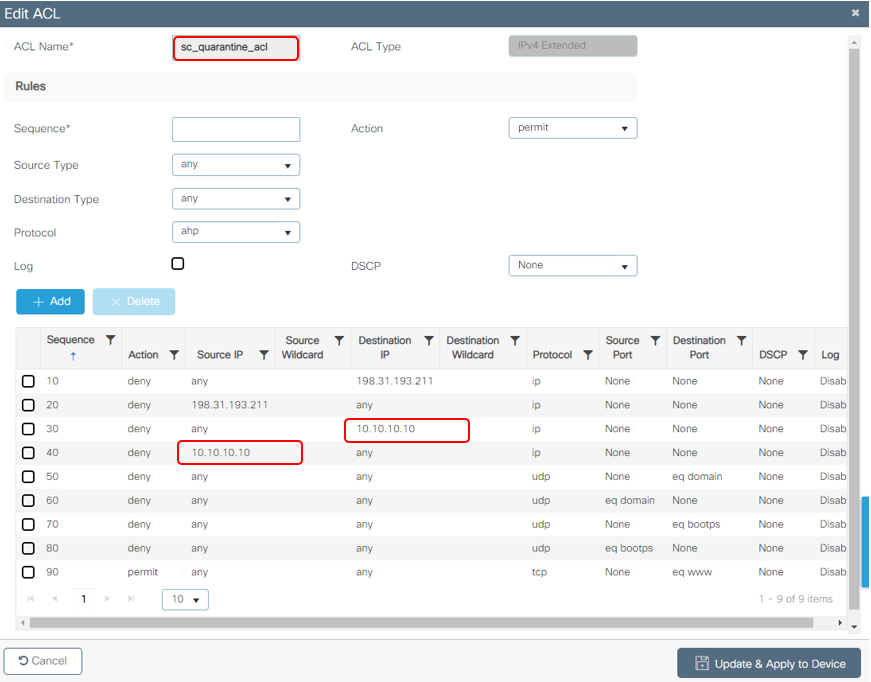The image size is (871, 682).
Task: Click 'eq www' destination port cell
Action: (x=692, y=573)
